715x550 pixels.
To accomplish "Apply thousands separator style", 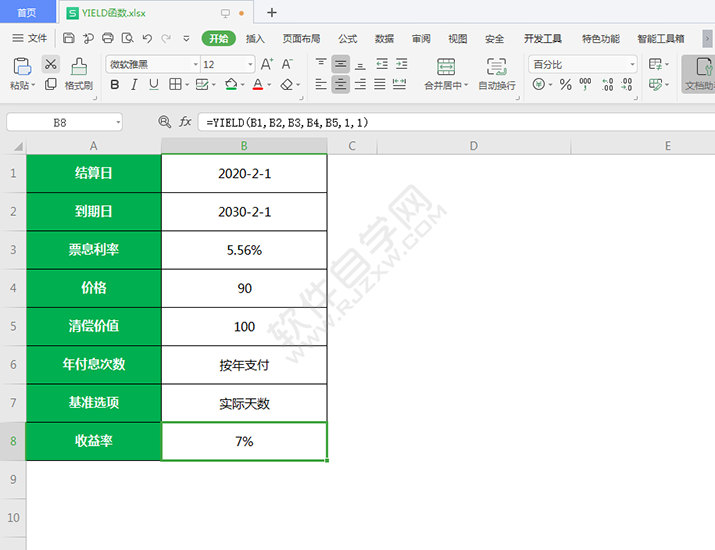I will [x=585, y=84].
